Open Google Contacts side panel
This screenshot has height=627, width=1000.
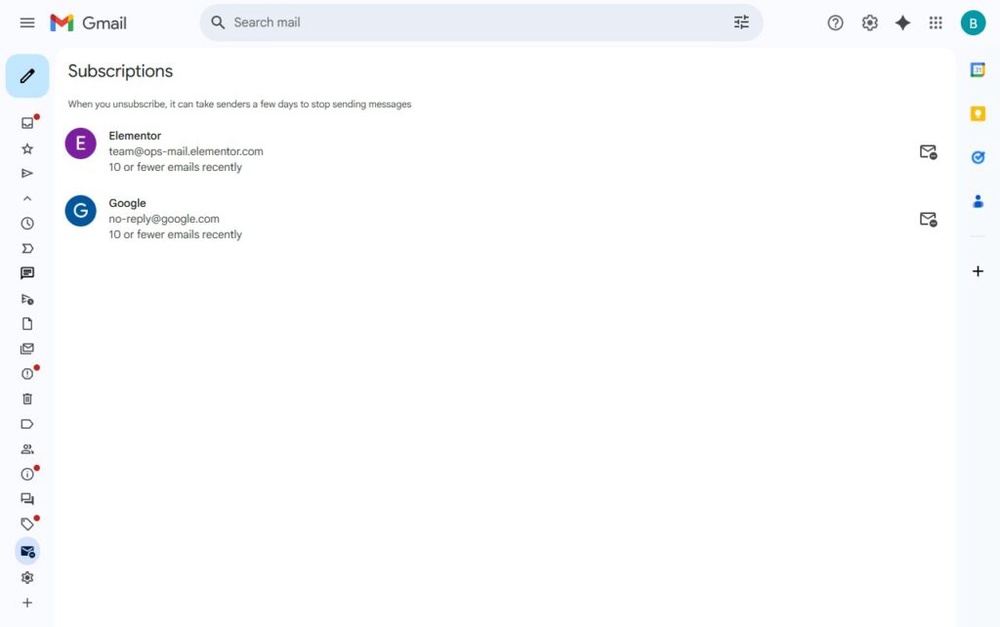click(977, 201)
